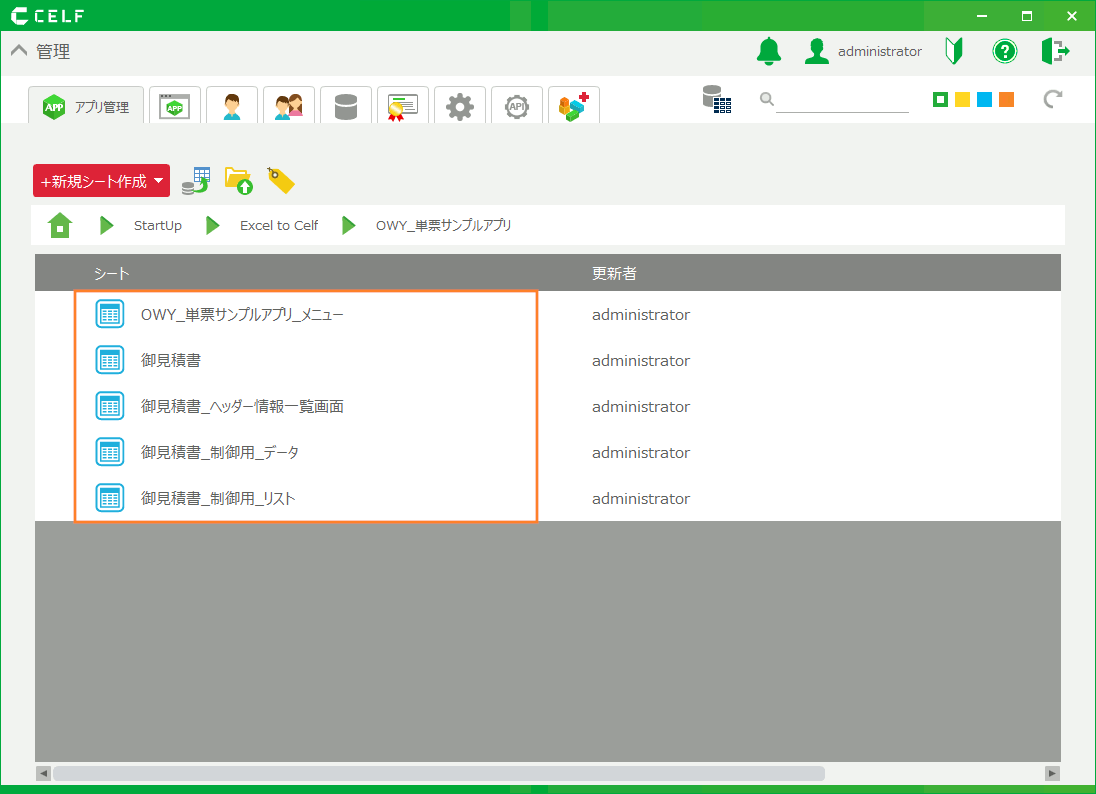Open the help question mark icon

(x=1004, y=51)
